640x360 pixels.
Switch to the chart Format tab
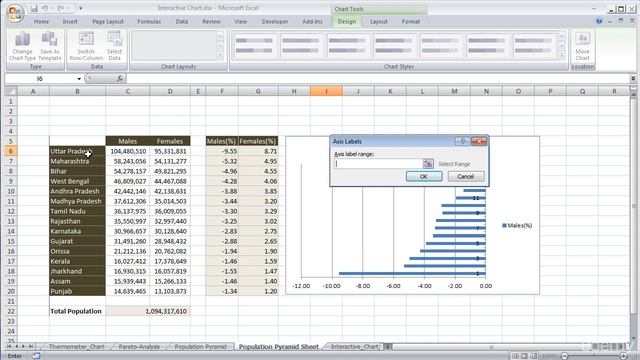(x=411, y=21)
